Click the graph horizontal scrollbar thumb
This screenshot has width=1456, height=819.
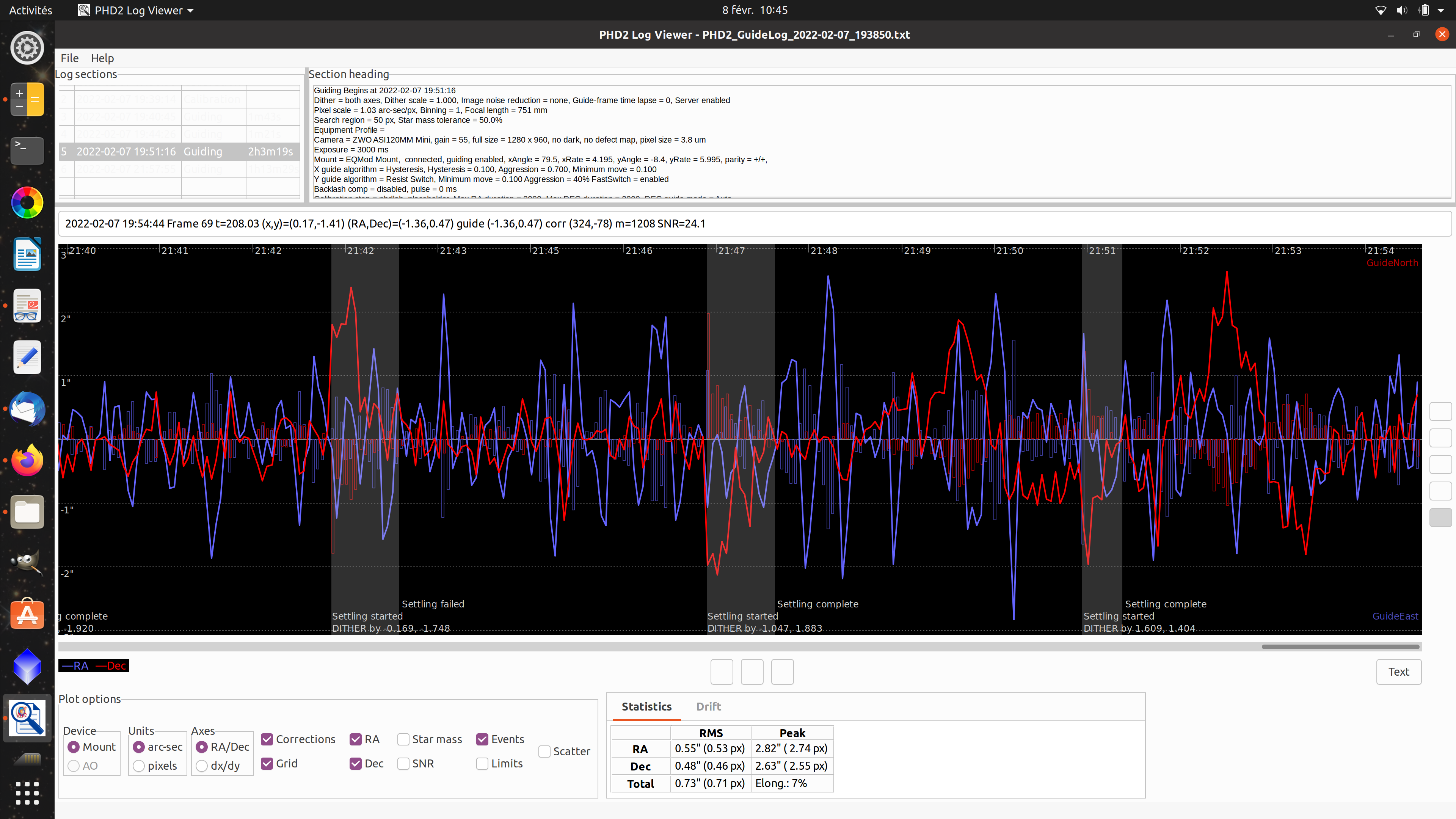click(1340, 646)
